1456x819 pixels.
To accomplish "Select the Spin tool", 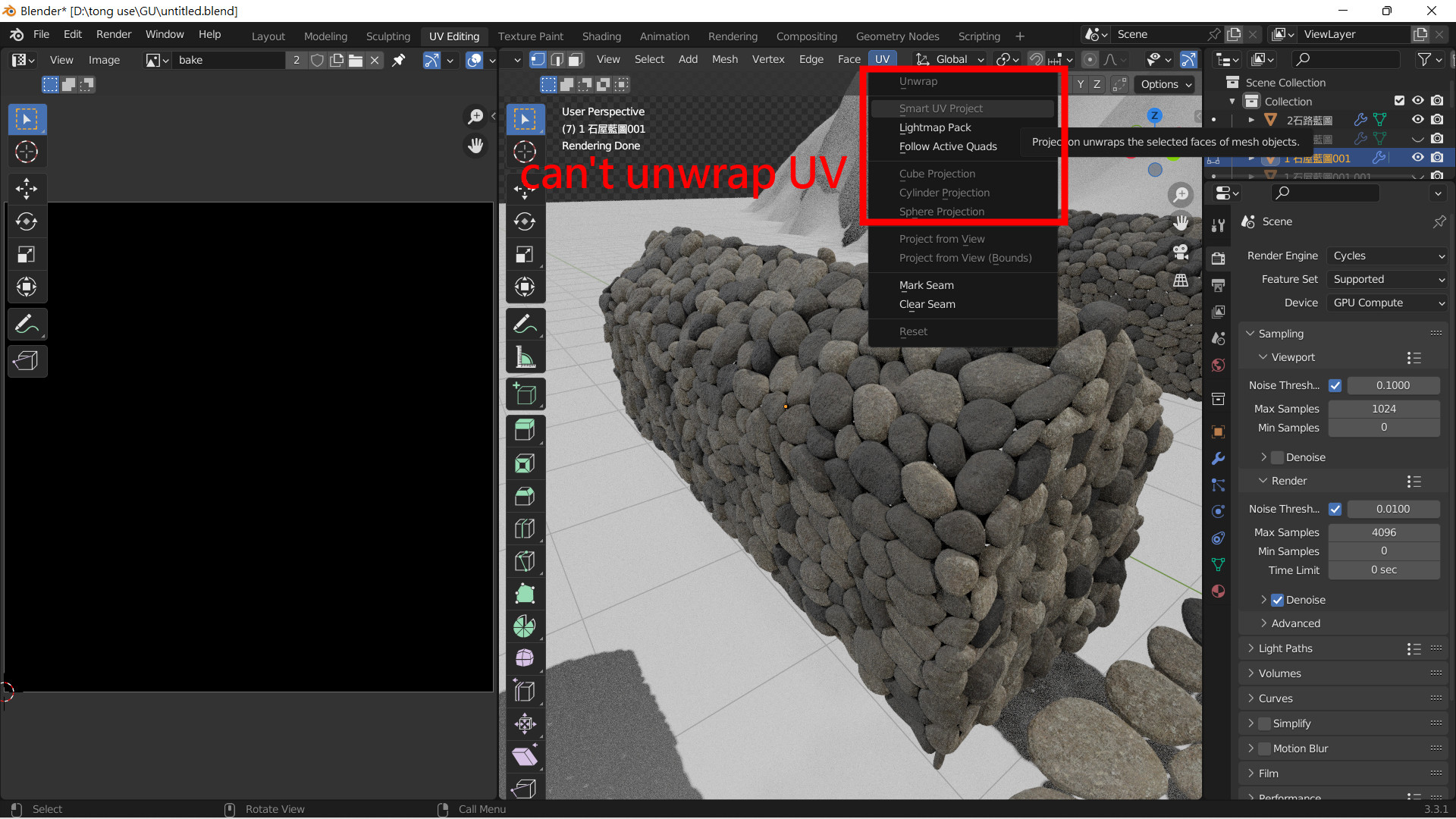I will 525,626.
